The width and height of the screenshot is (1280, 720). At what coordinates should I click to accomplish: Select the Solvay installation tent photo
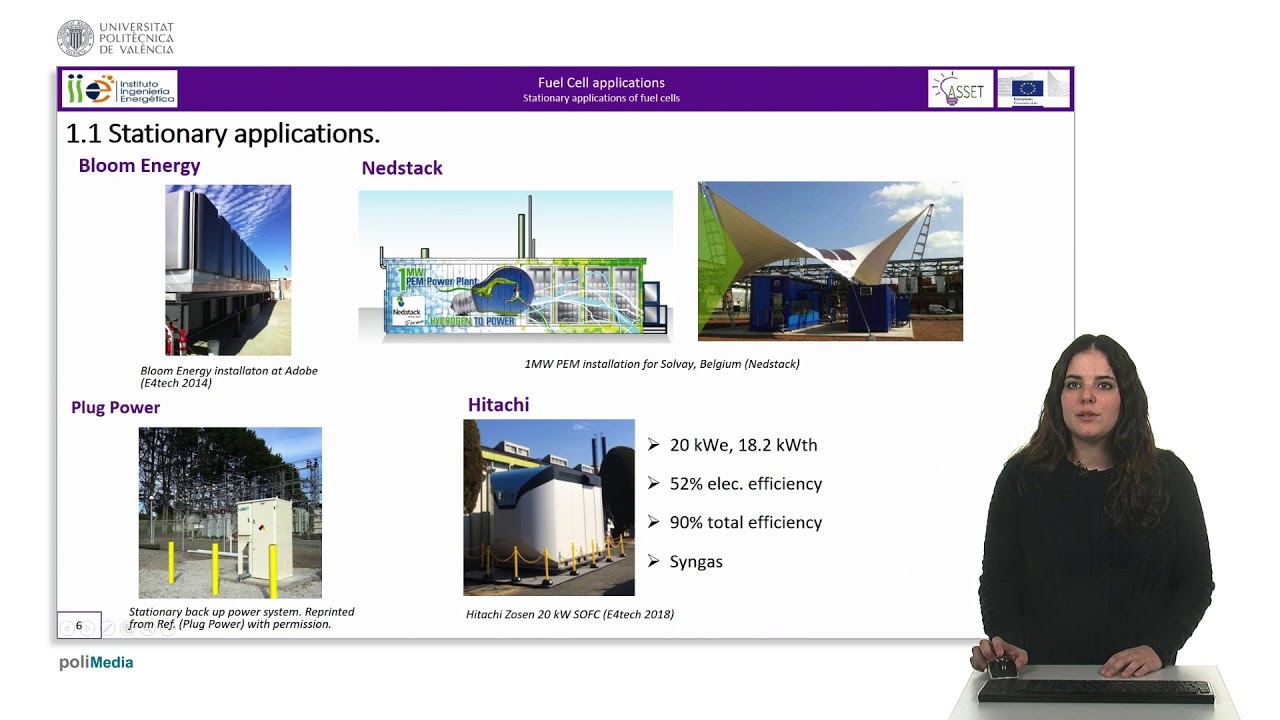pyautogui.click(x=830, y=261)
